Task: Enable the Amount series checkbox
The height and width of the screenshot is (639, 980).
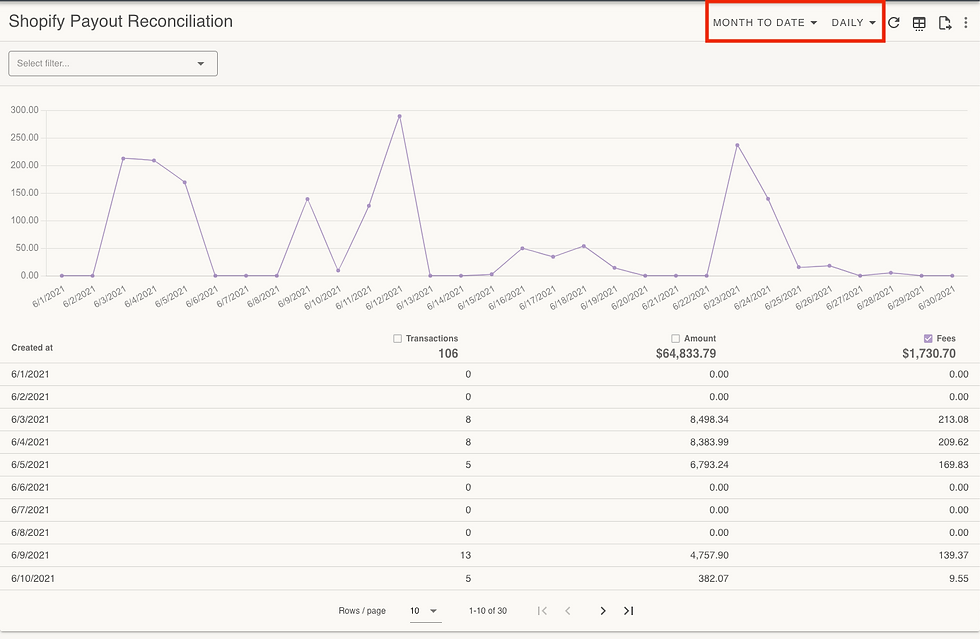Action: pyautogui.click(x=676, y=338)
